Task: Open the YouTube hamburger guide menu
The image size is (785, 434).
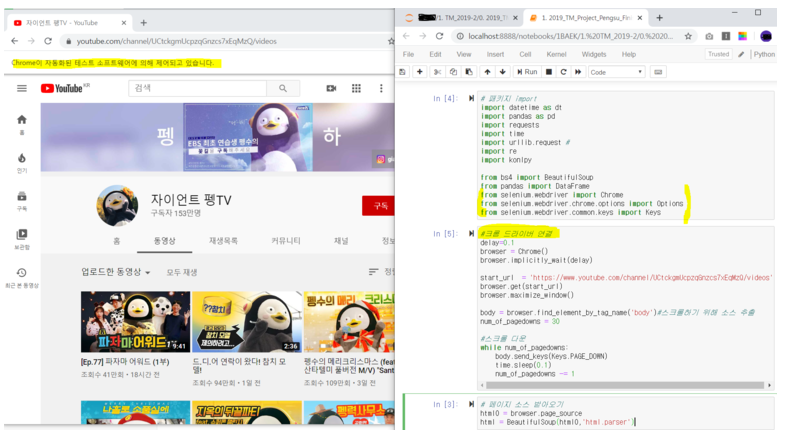Action: (x=22, y=88)
